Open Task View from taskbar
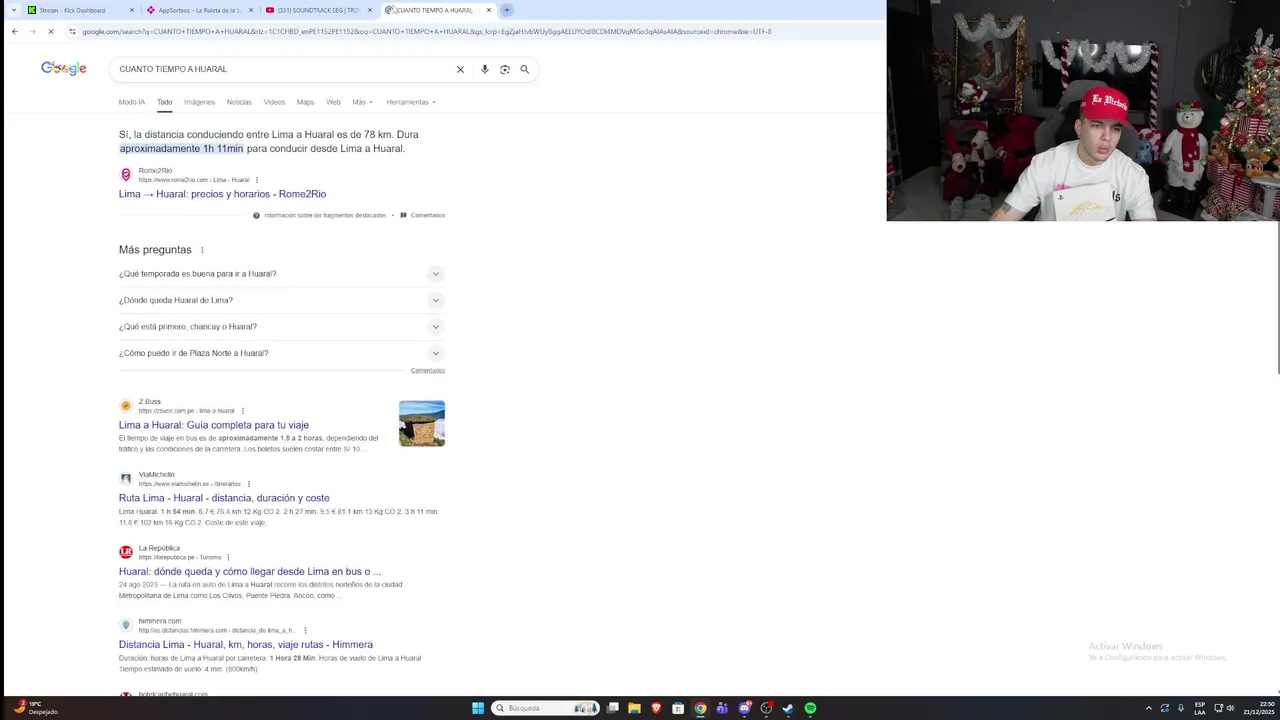This screenshot has height=720, width=1280. 612,708
